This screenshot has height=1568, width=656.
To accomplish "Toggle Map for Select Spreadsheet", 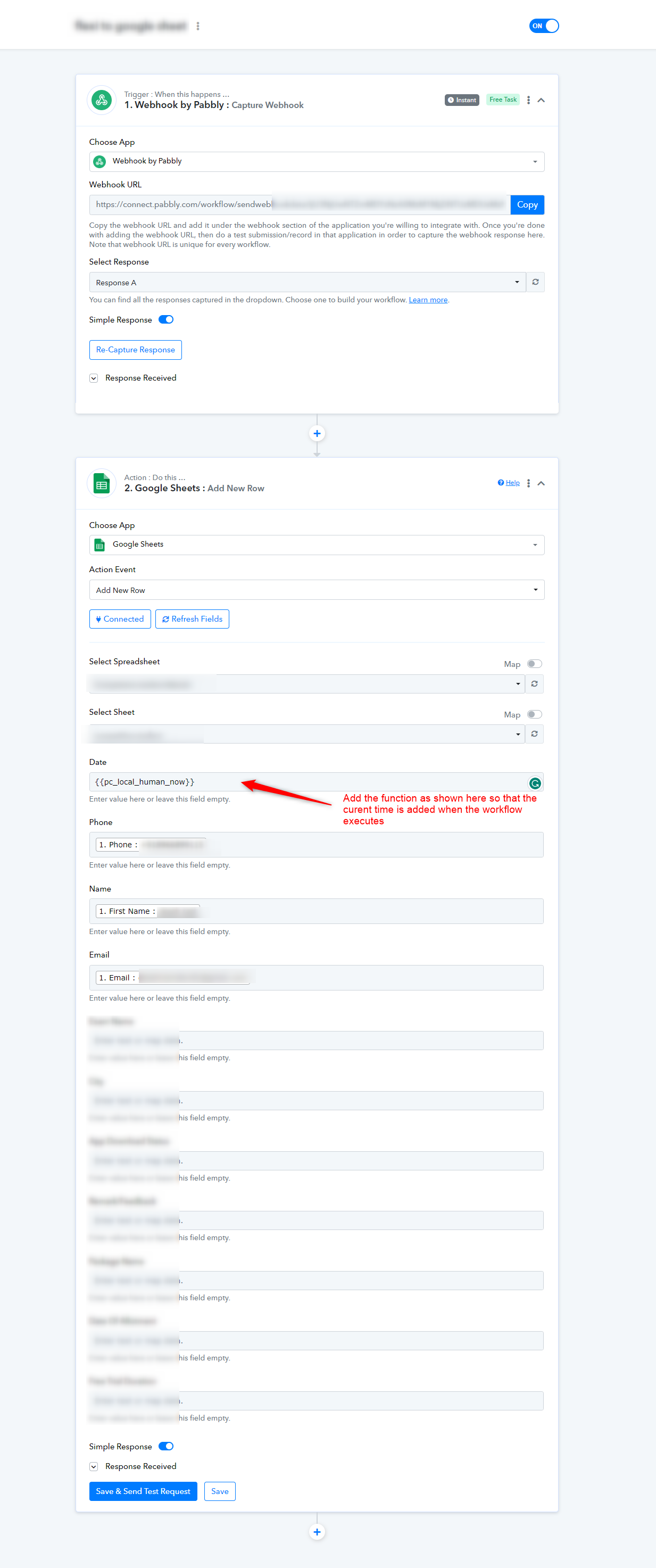I will [534, 664].
